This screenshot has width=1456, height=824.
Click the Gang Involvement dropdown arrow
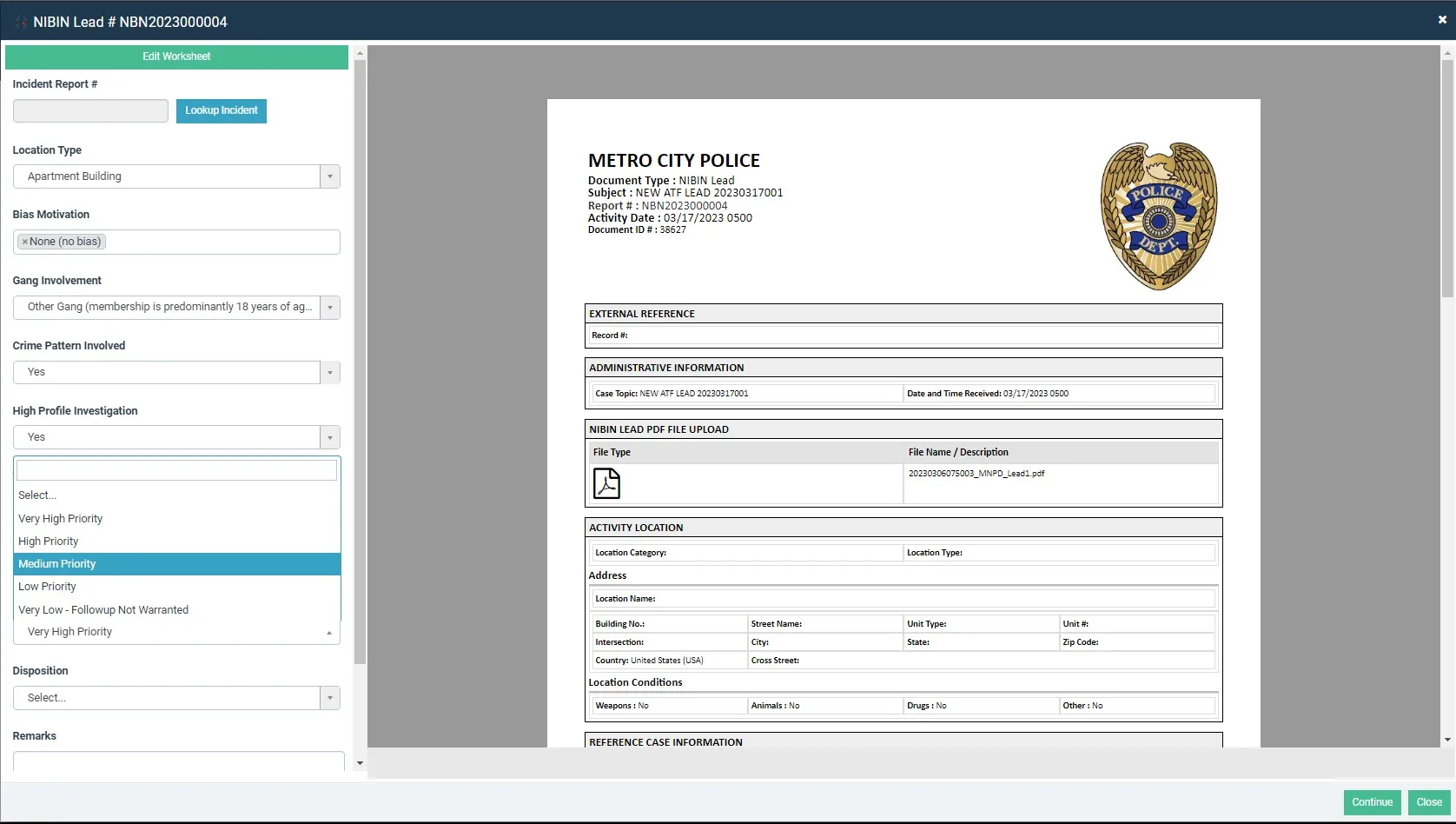click(328, 307)
